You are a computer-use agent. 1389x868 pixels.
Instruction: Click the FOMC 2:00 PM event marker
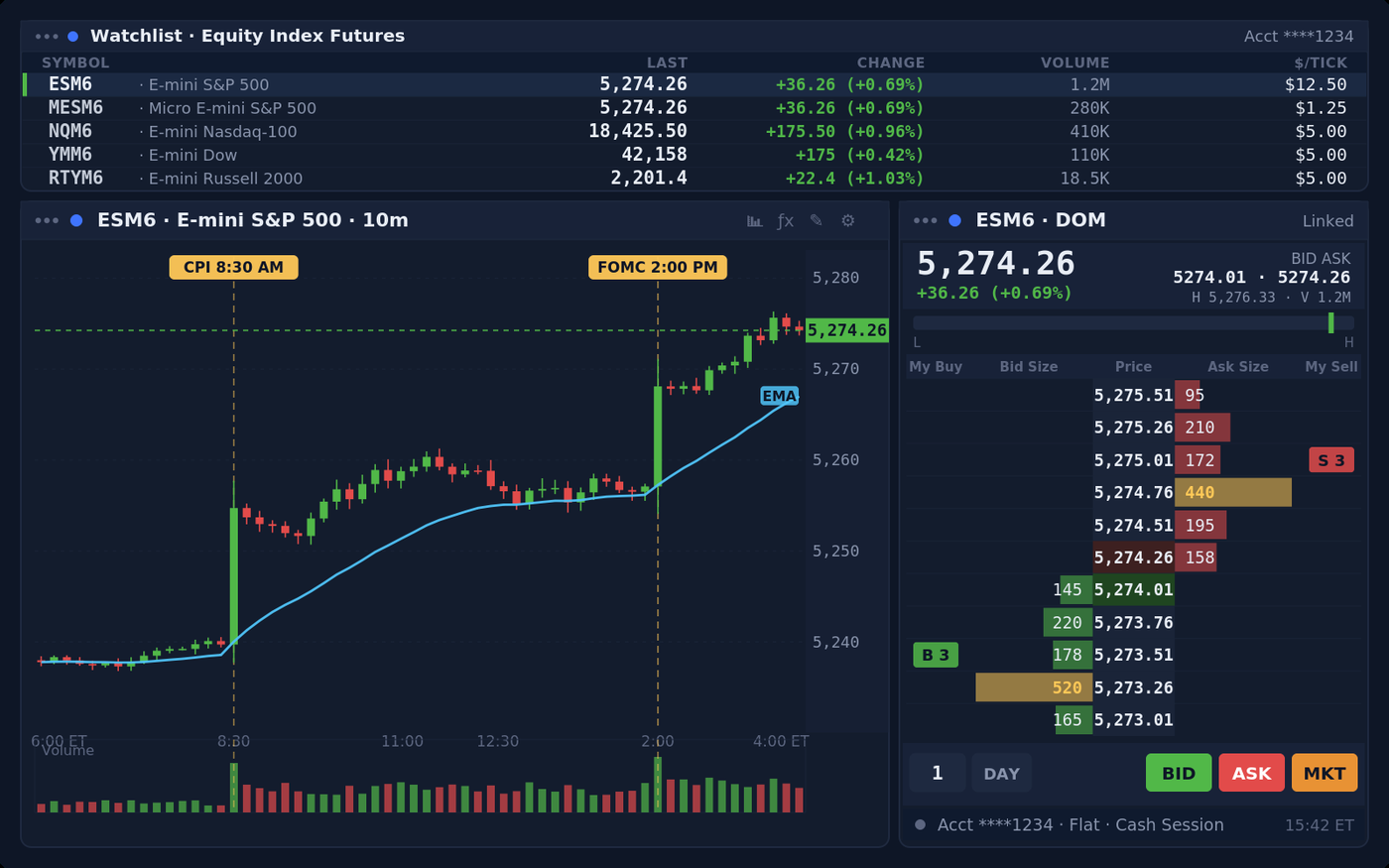click(x=658, y=267)
